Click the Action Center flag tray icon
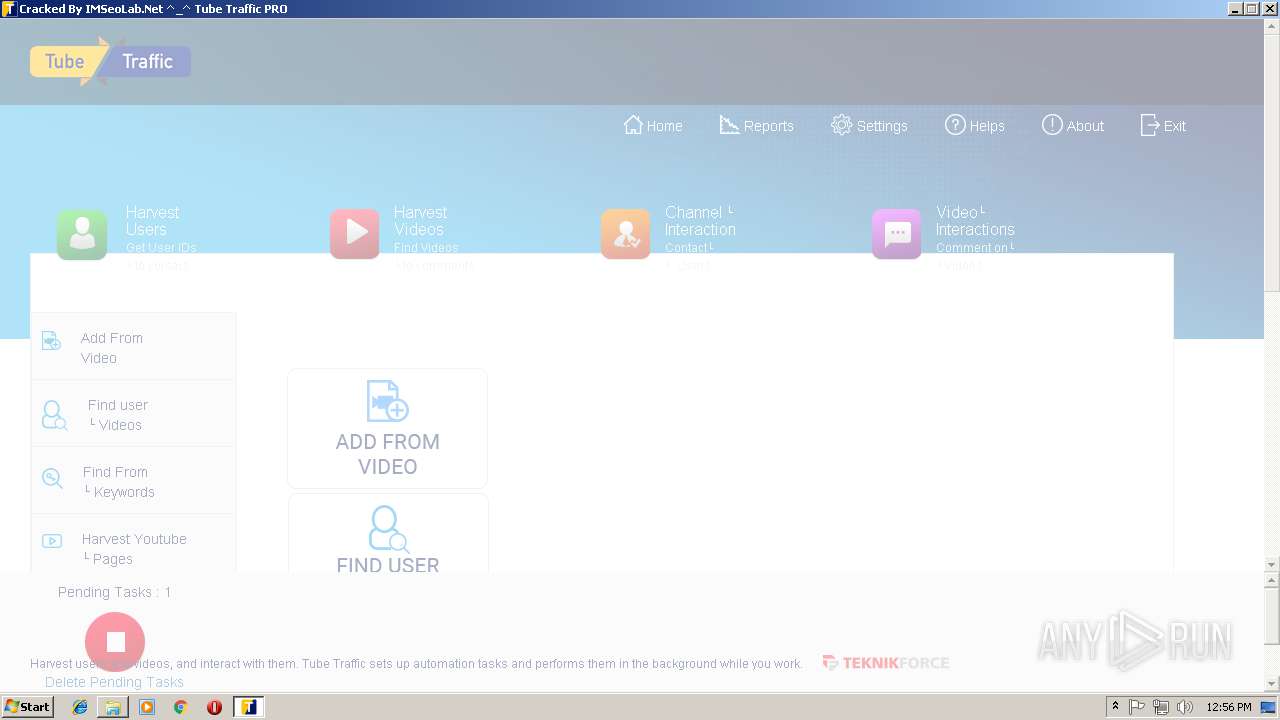 pyautogui.click(x=1137, y=707)
